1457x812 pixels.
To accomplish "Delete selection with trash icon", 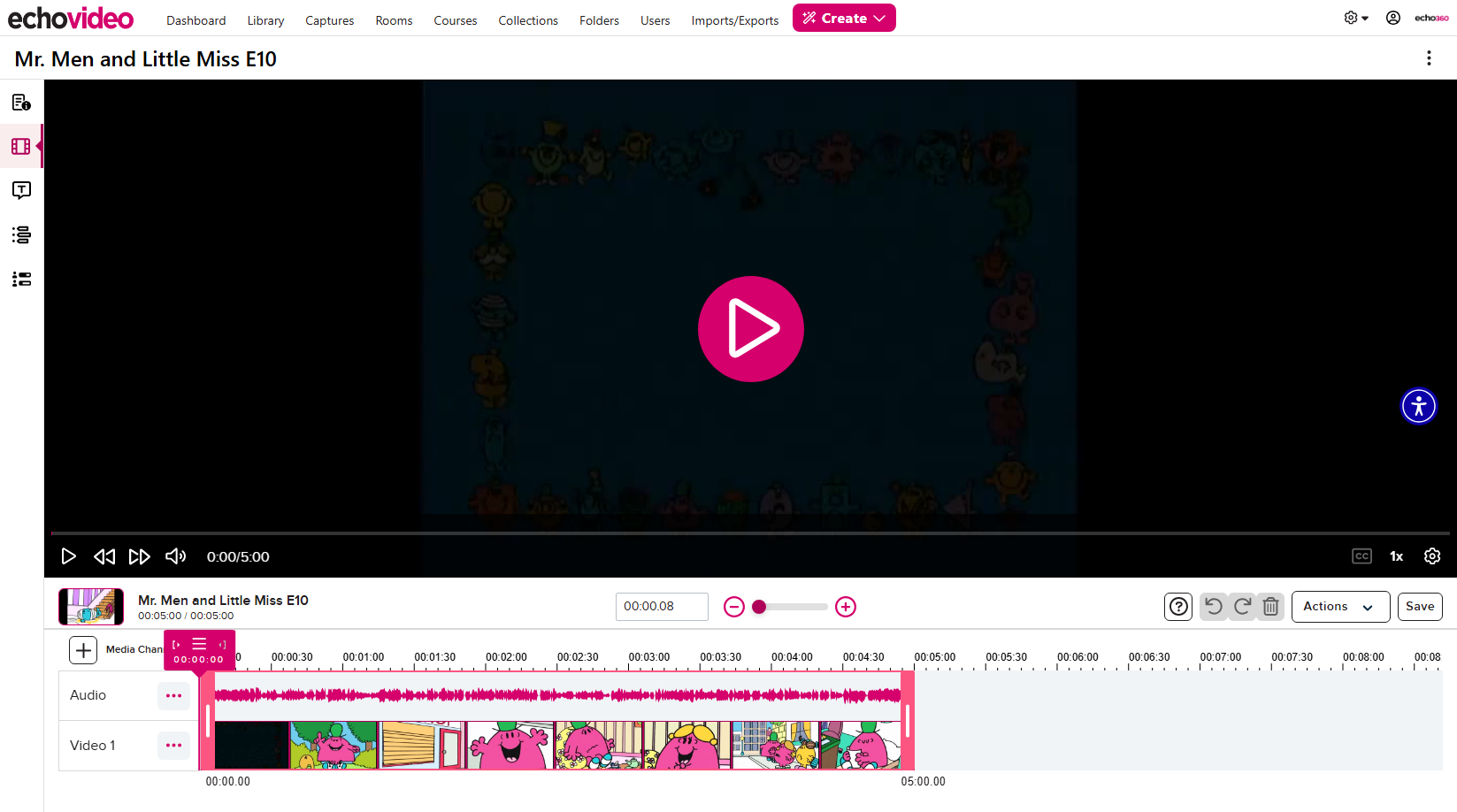I will [x=1270, y=607].
